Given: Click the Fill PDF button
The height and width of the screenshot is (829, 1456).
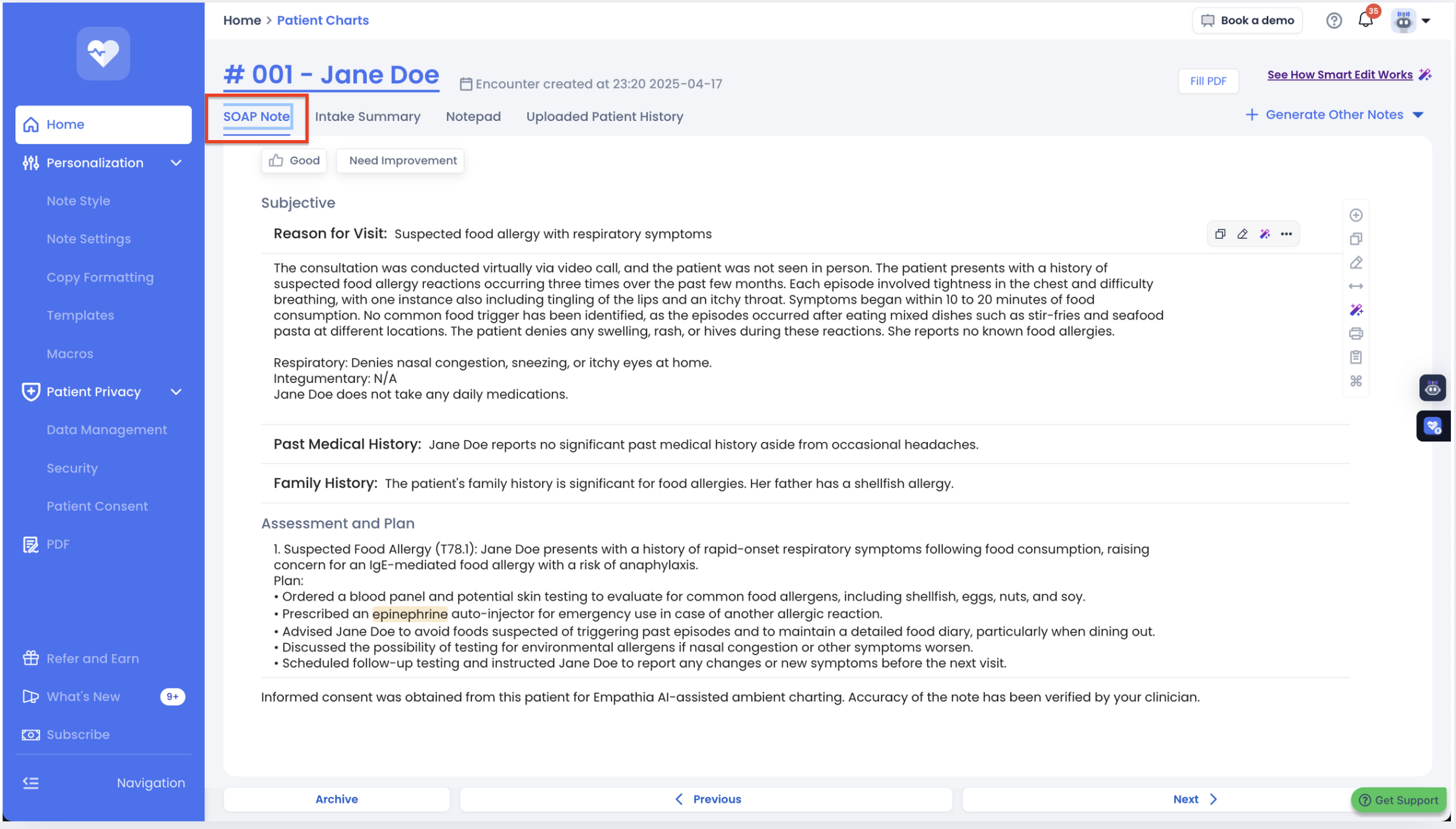Looking at the screenshot, I should click(x=1207, y=81).
